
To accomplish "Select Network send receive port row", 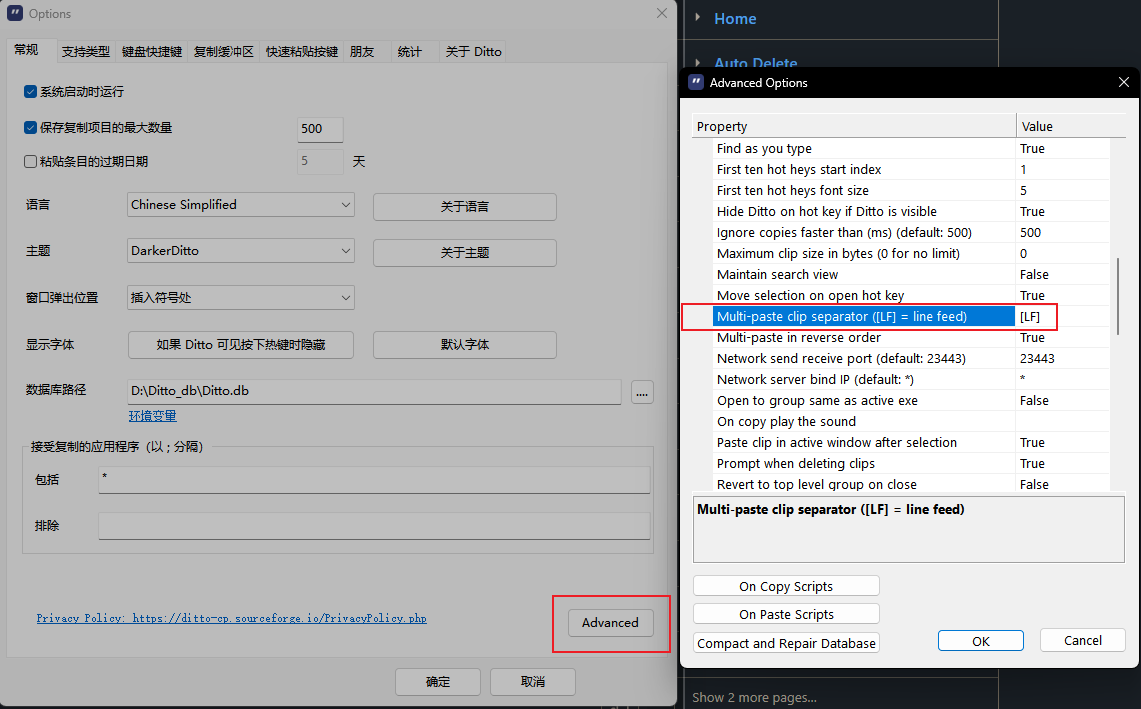I will [911, 359].
